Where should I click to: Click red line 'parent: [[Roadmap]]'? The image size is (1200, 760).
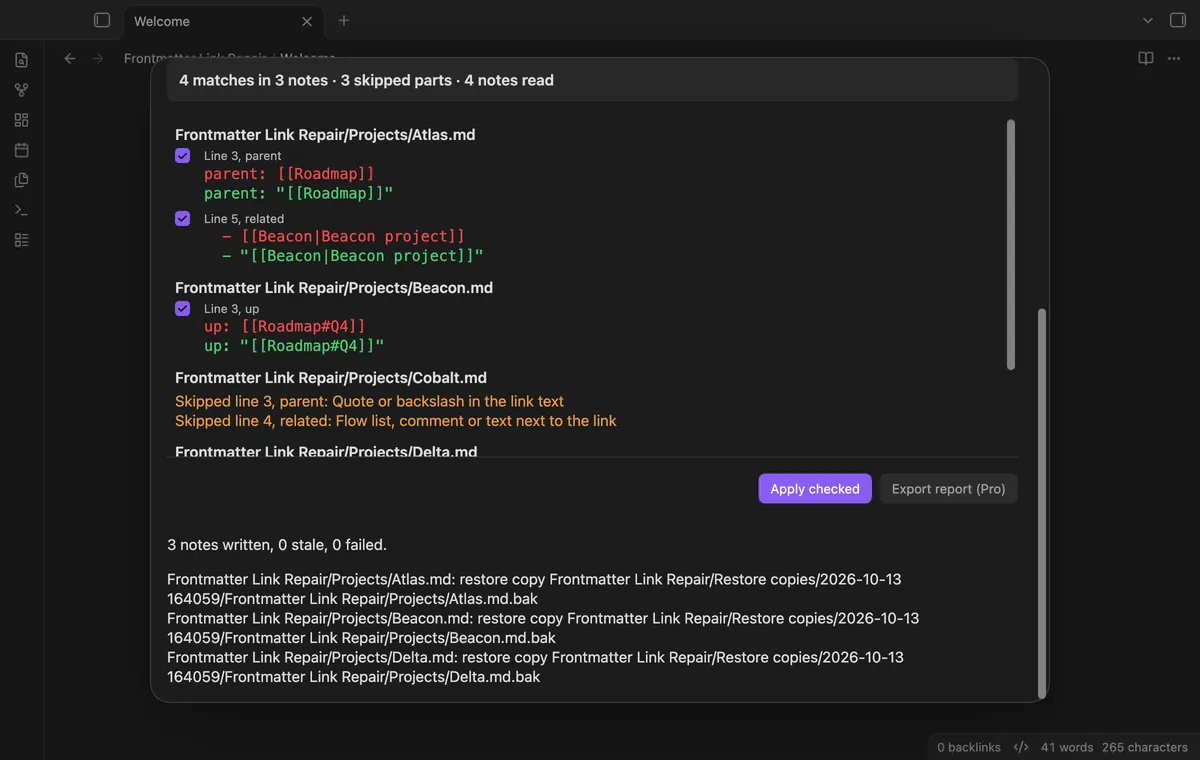coord(289,174)
